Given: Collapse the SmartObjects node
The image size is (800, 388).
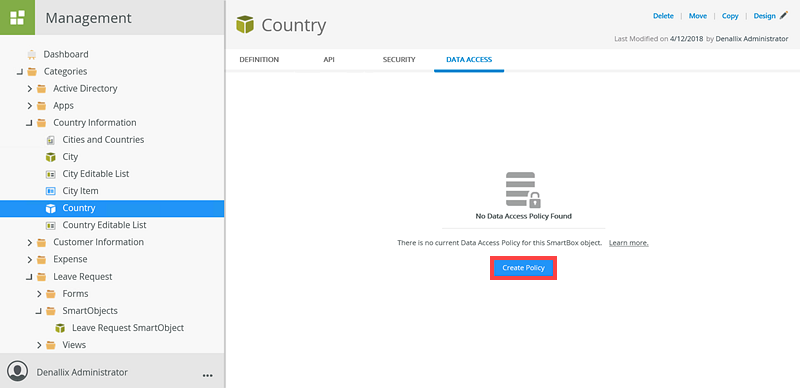Looking at the screenshot, I should pos(38,311).
